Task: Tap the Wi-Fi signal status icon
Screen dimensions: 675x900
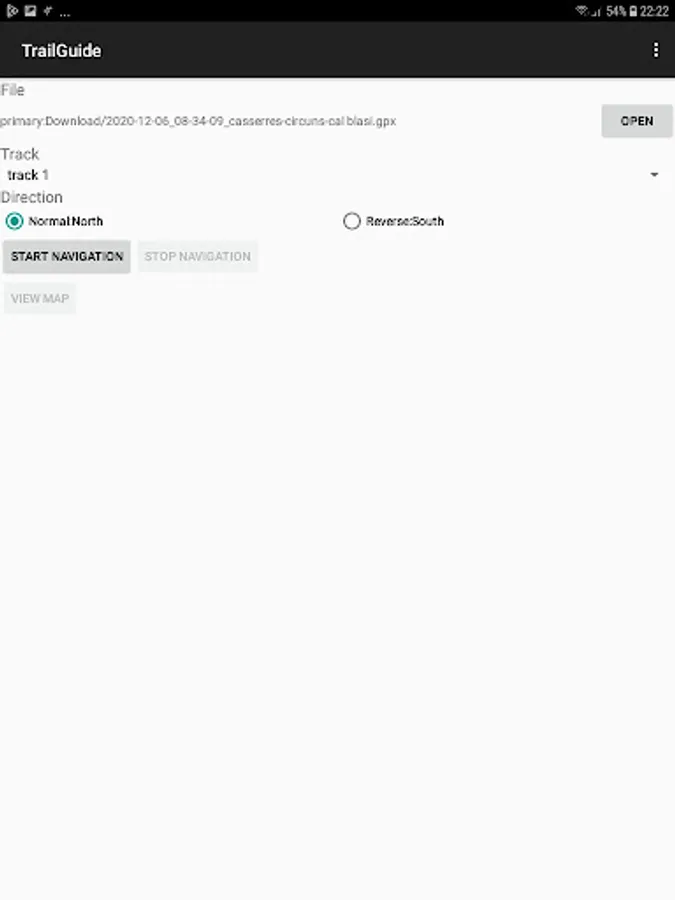Action: pyautogui.click(x=583, y=11)
